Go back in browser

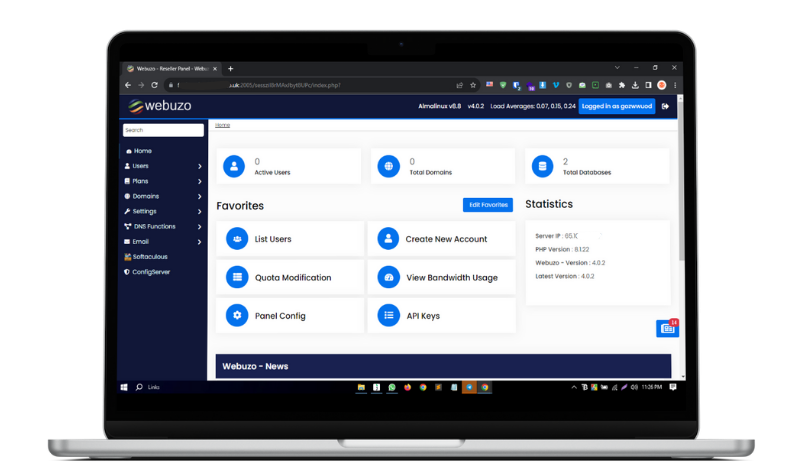point(128,85)
